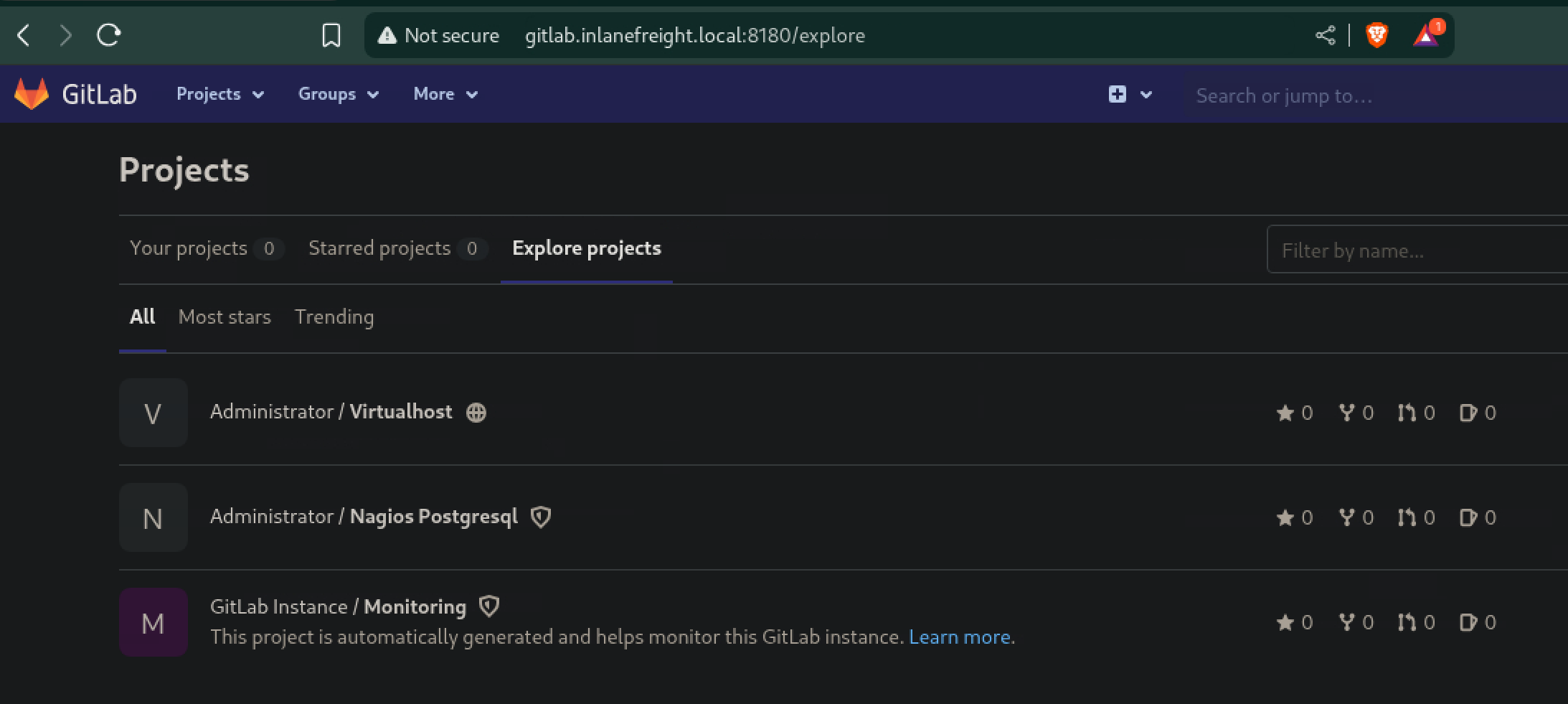This screenshot has width=1568, height=704.
Task: Click the new item plus icon
Action: point(1117,94)
